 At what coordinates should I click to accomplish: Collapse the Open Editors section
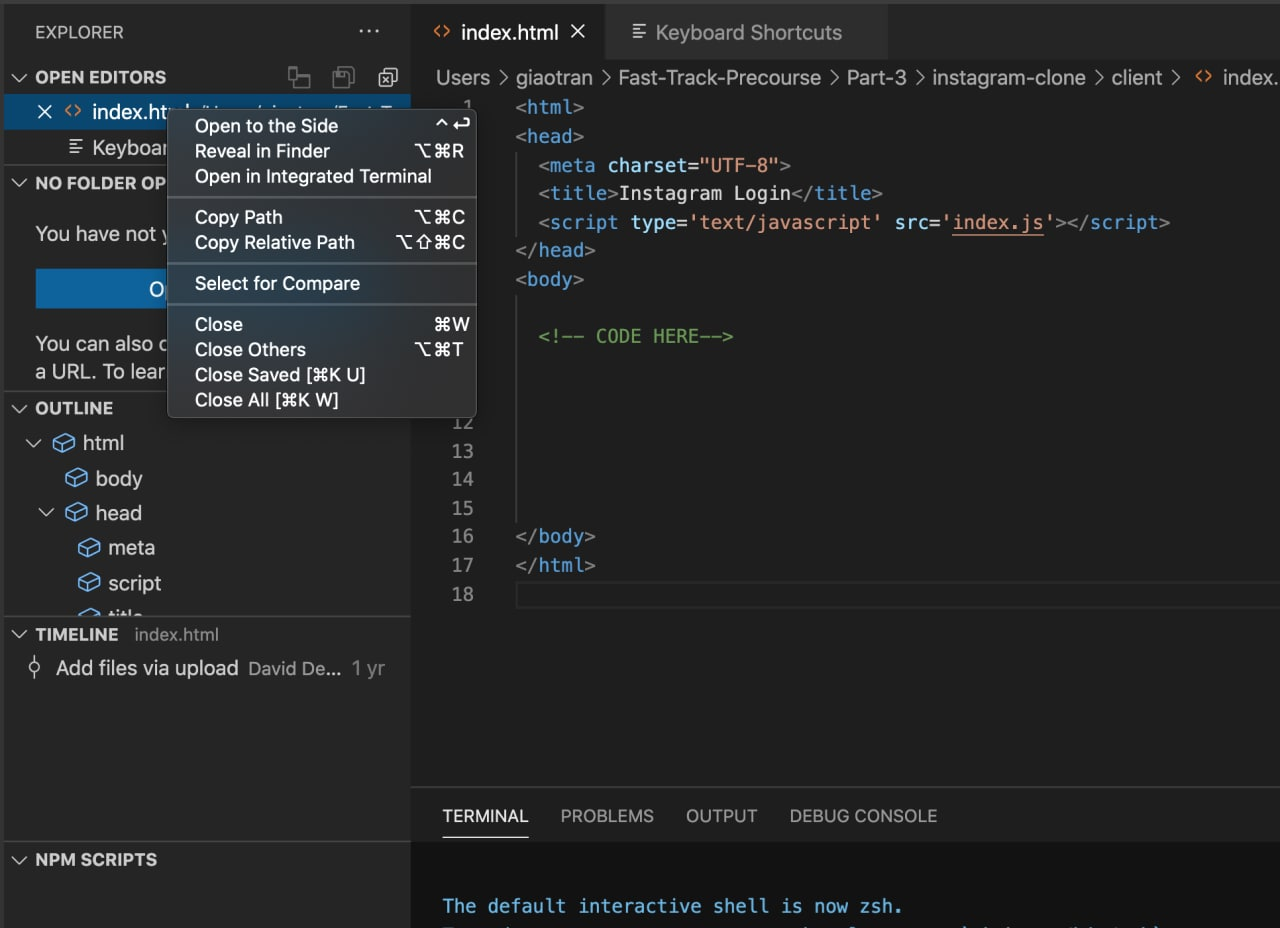[19, 78]
